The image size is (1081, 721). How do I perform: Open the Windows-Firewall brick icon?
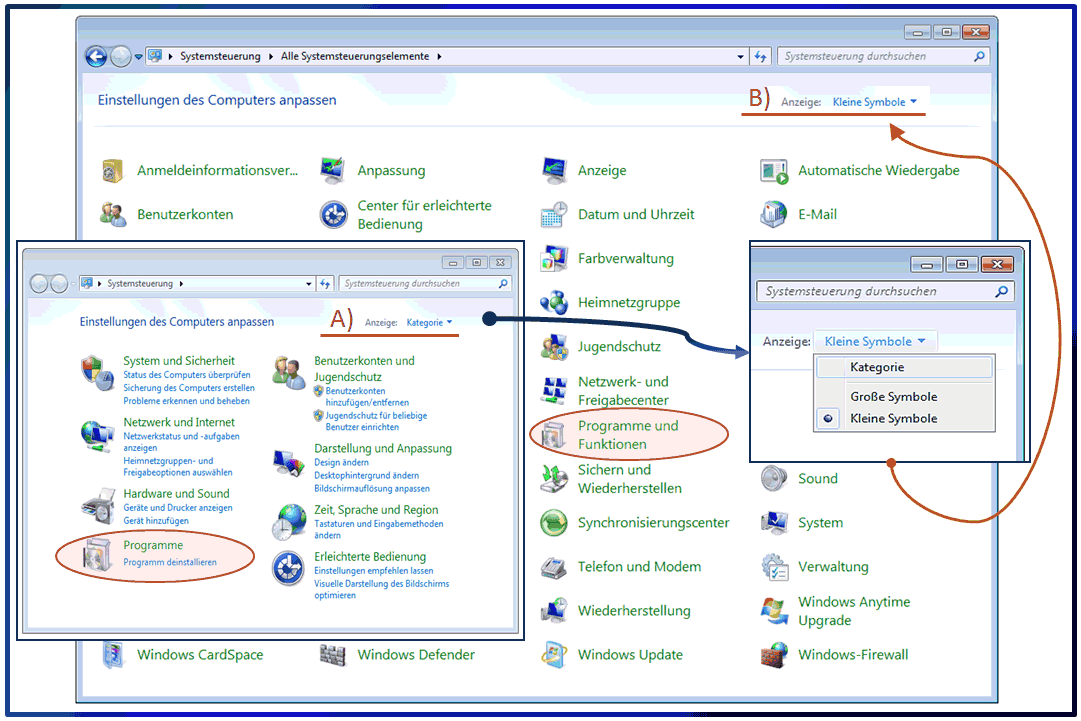(774, 655)
